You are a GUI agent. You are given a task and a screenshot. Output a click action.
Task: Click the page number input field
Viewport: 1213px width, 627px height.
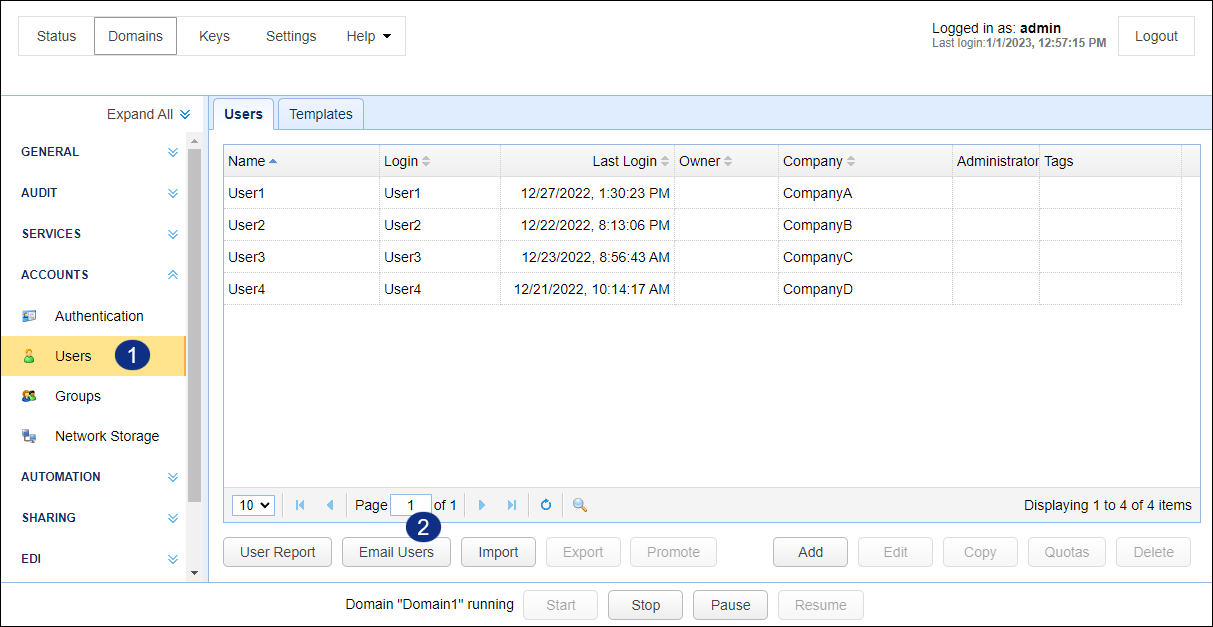pos(411,505)
